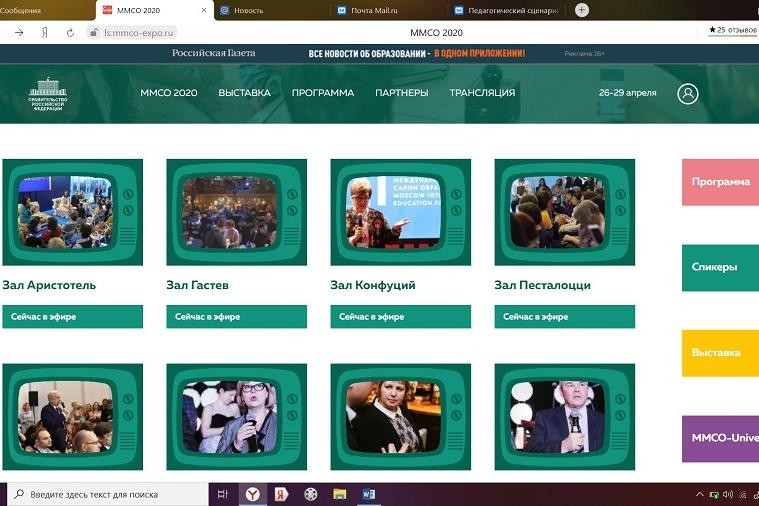Click the Зал Конфуций TV thumbnail
Image resolution: width=759 pixels, height=506 pixels.
click(x=400, y=212)
